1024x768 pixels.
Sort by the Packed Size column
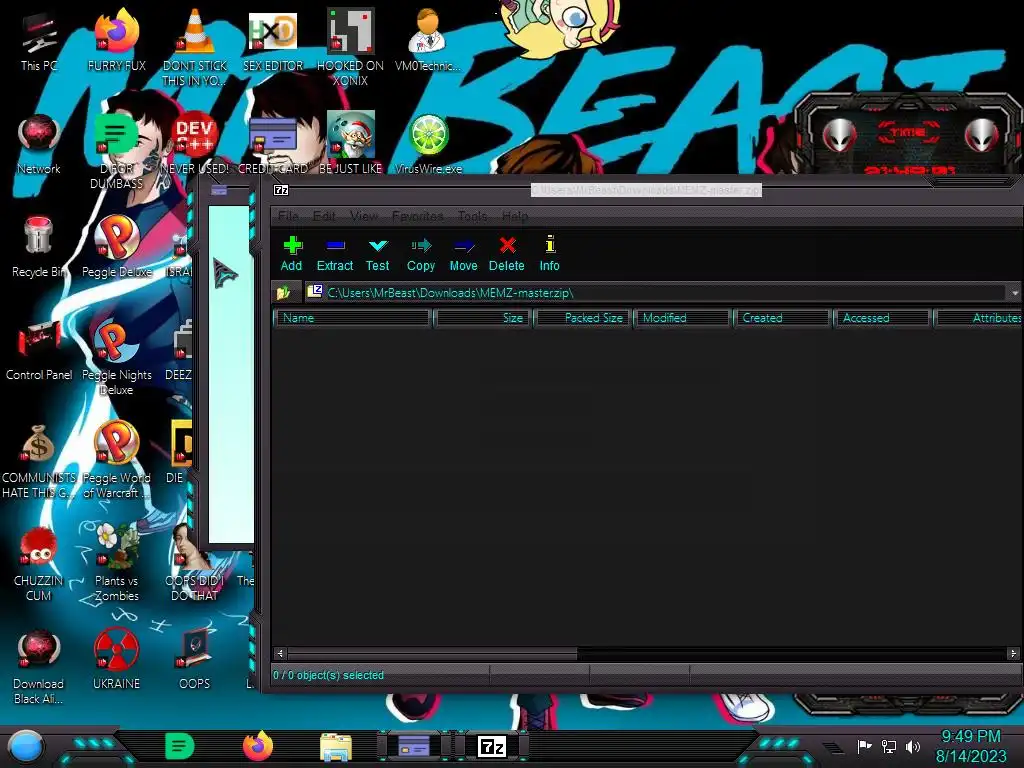(583, 318)
